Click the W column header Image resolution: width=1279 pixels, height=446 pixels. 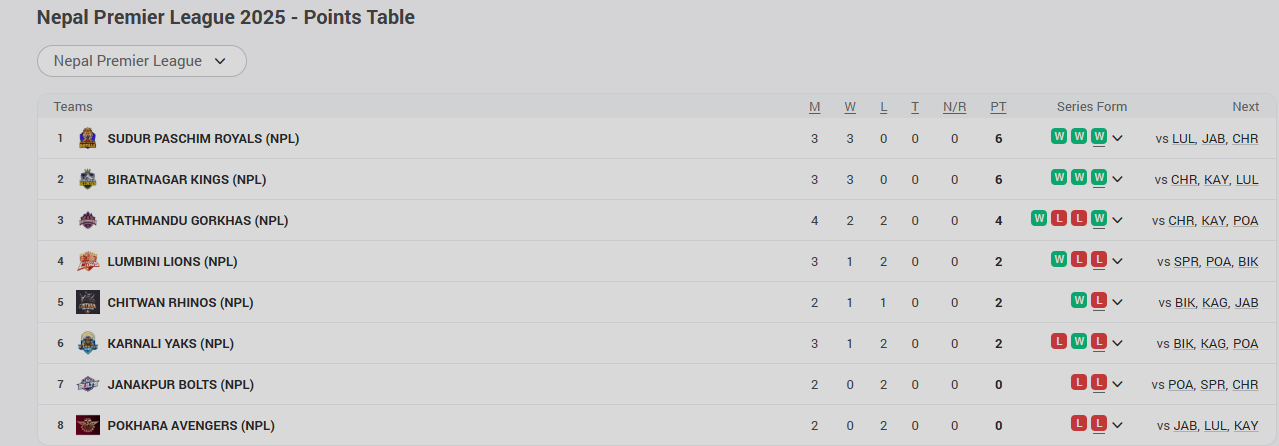click(x=850, y=107)
